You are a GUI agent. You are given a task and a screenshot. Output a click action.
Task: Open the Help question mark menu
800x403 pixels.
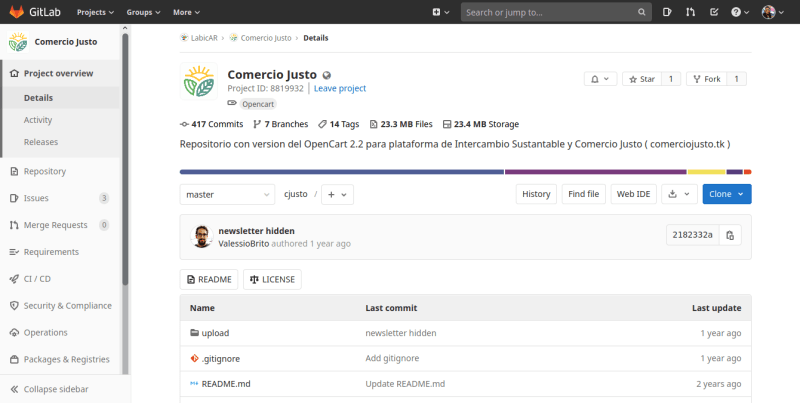coord(740,12)
